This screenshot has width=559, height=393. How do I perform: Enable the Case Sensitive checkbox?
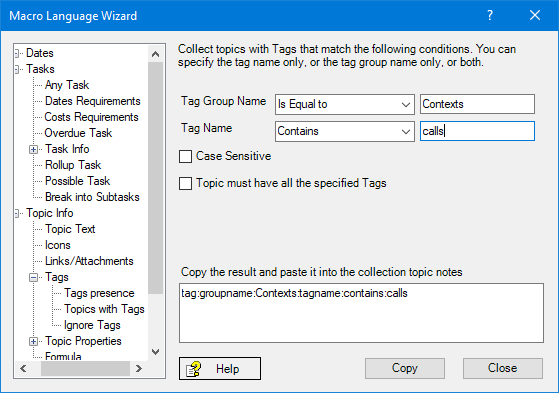(185, 156)
